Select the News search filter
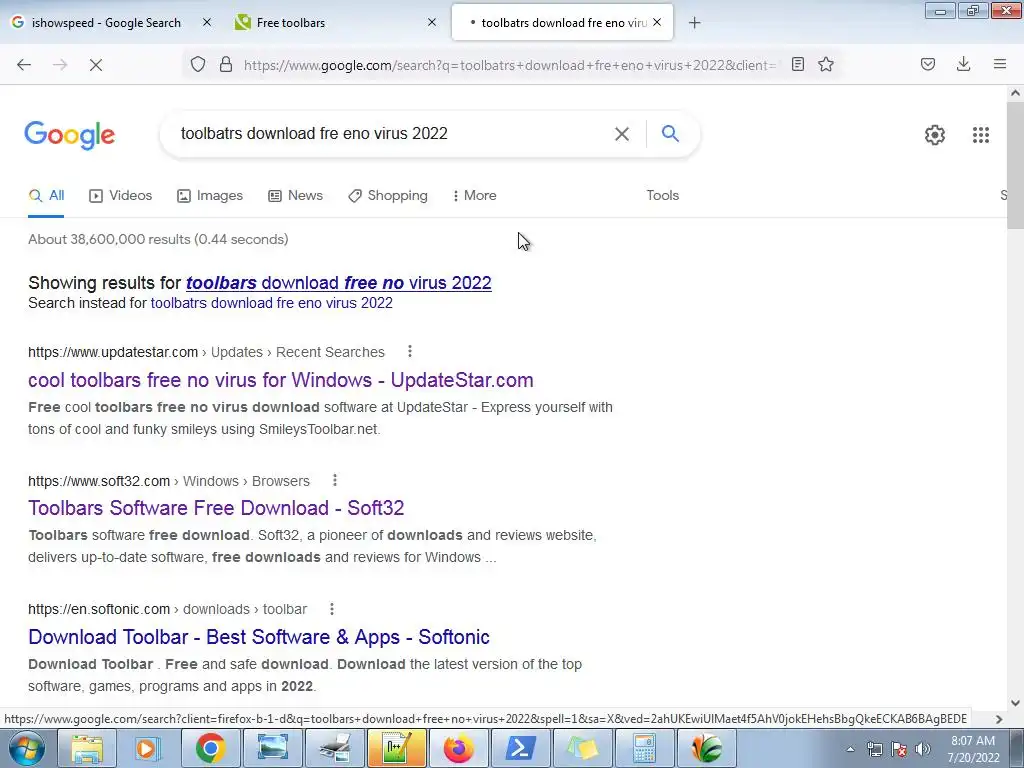 pos(295,195)
